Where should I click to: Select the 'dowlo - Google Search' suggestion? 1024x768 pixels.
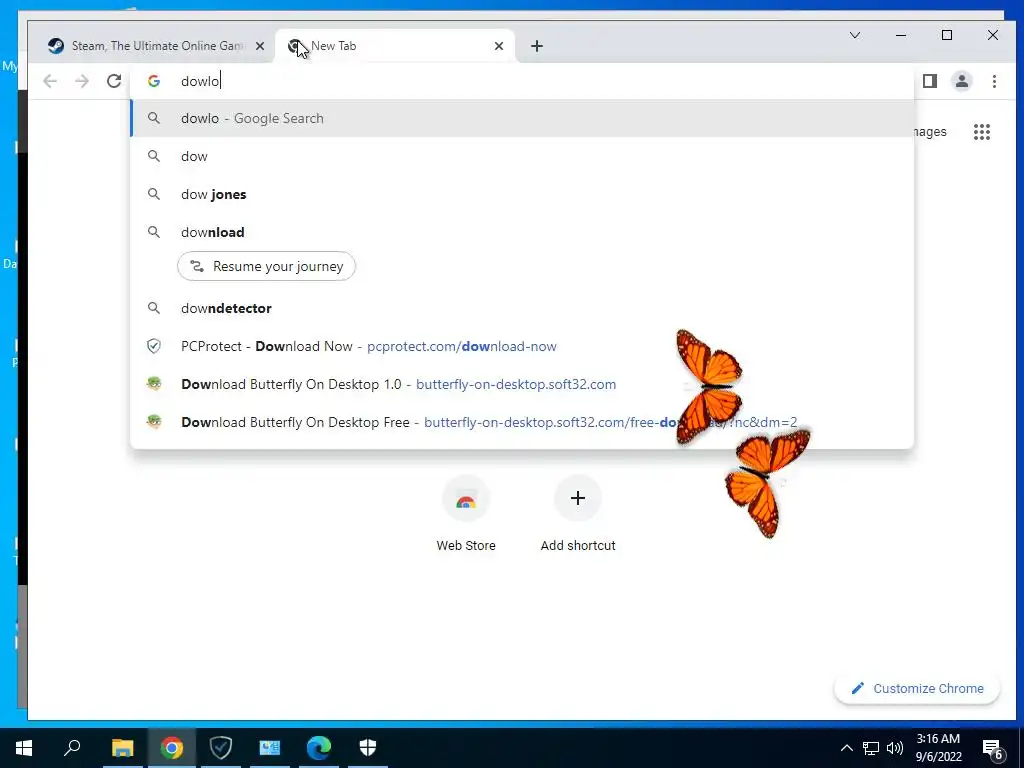click(522, 118)
